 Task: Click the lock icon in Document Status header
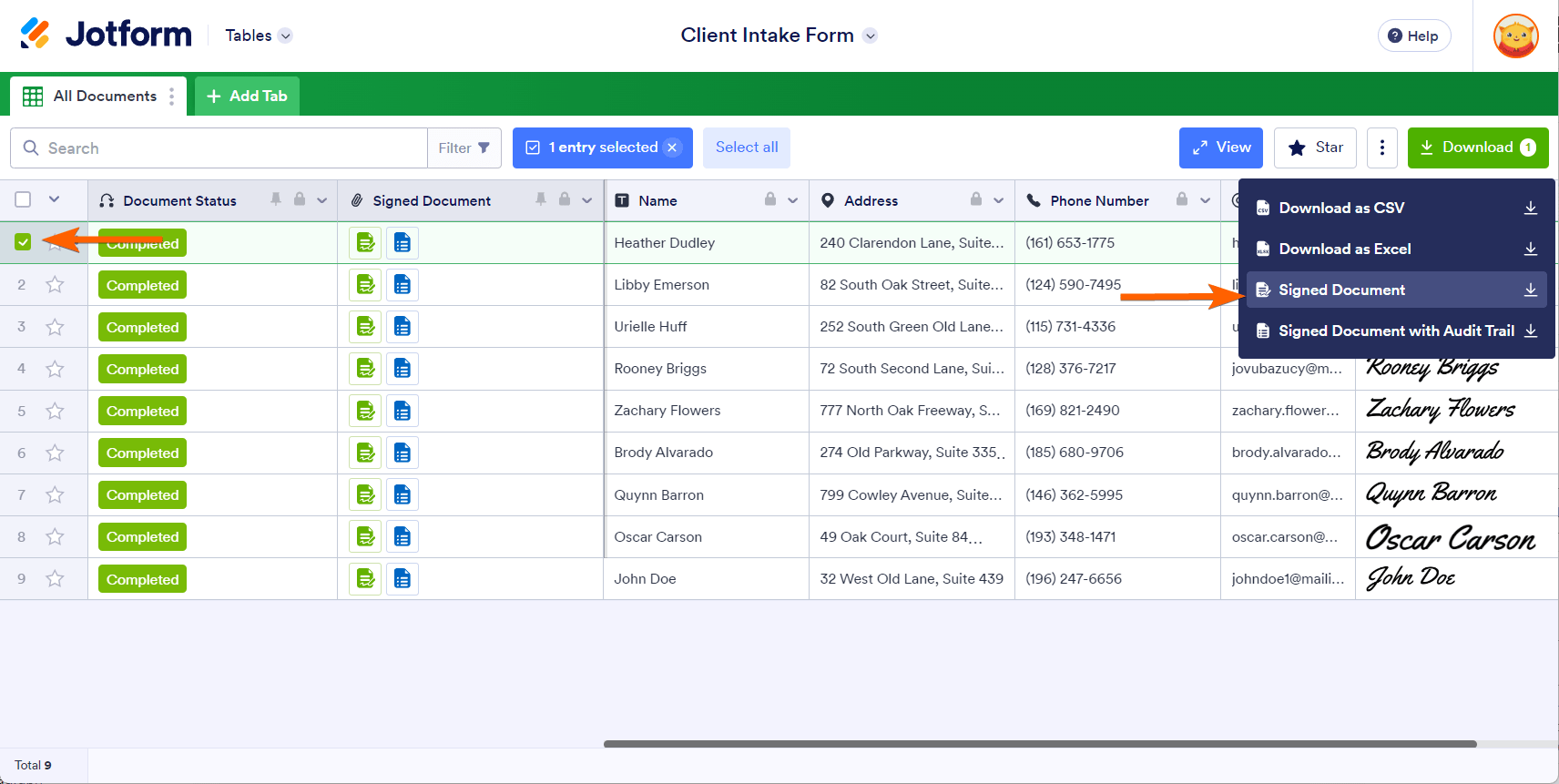[x=299, y=199]
